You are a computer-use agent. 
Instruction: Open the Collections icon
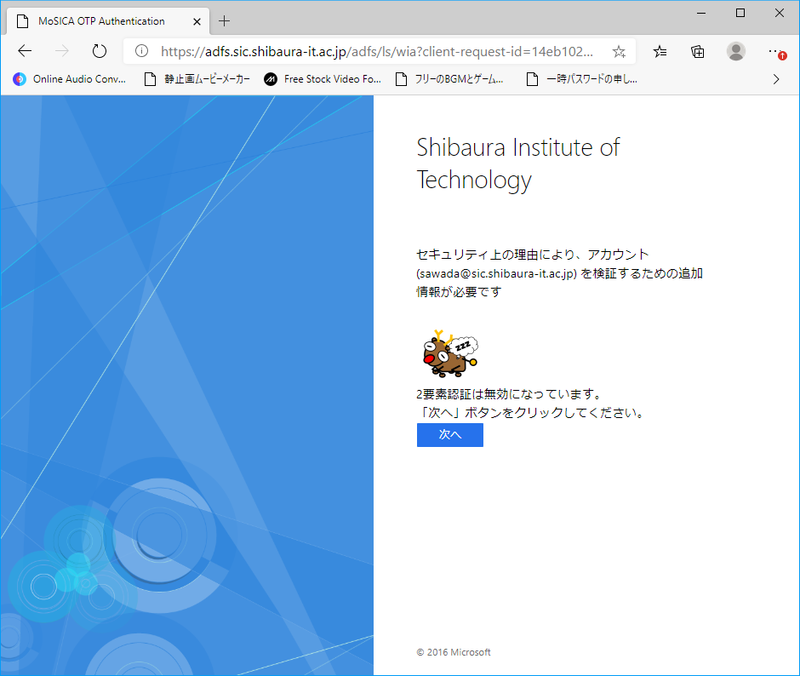click(698, 51)
